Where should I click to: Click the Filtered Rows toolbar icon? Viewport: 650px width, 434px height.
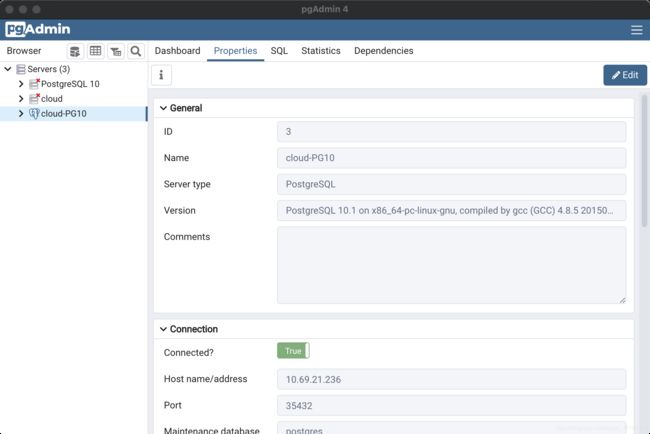tap(116, 51)
